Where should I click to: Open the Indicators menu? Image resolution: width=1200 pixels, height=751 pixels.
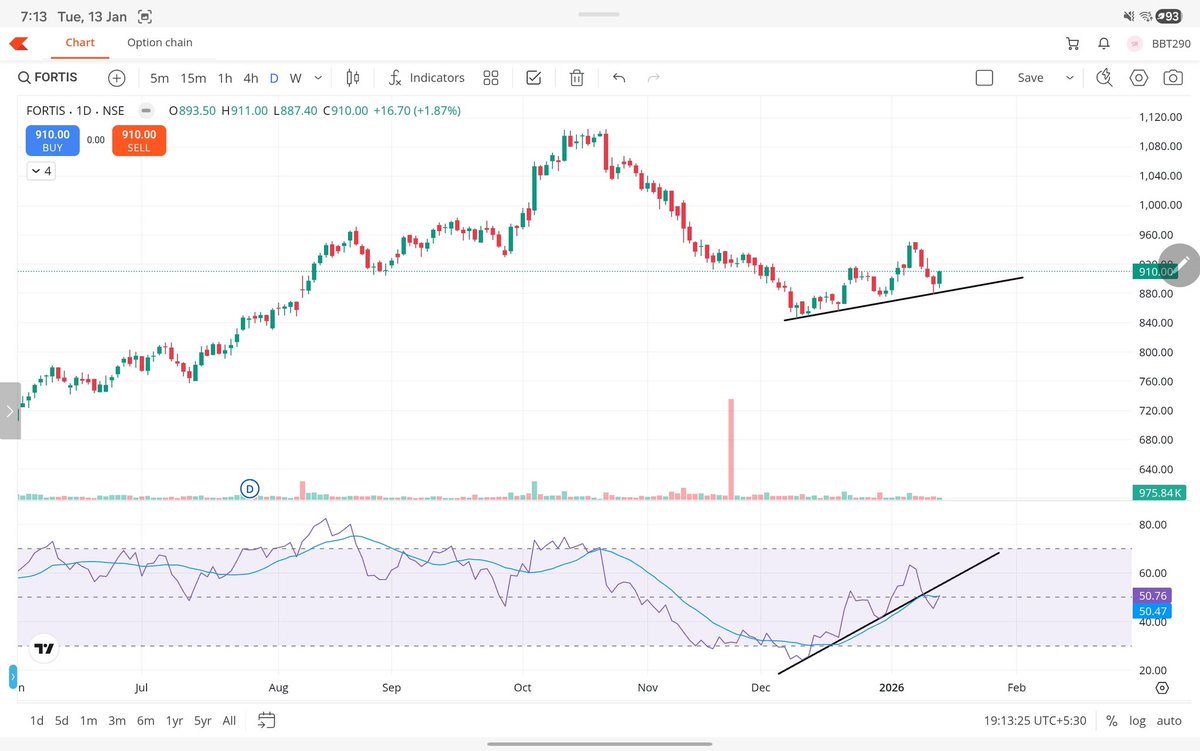pyautogui.click(x=426, y=78)
